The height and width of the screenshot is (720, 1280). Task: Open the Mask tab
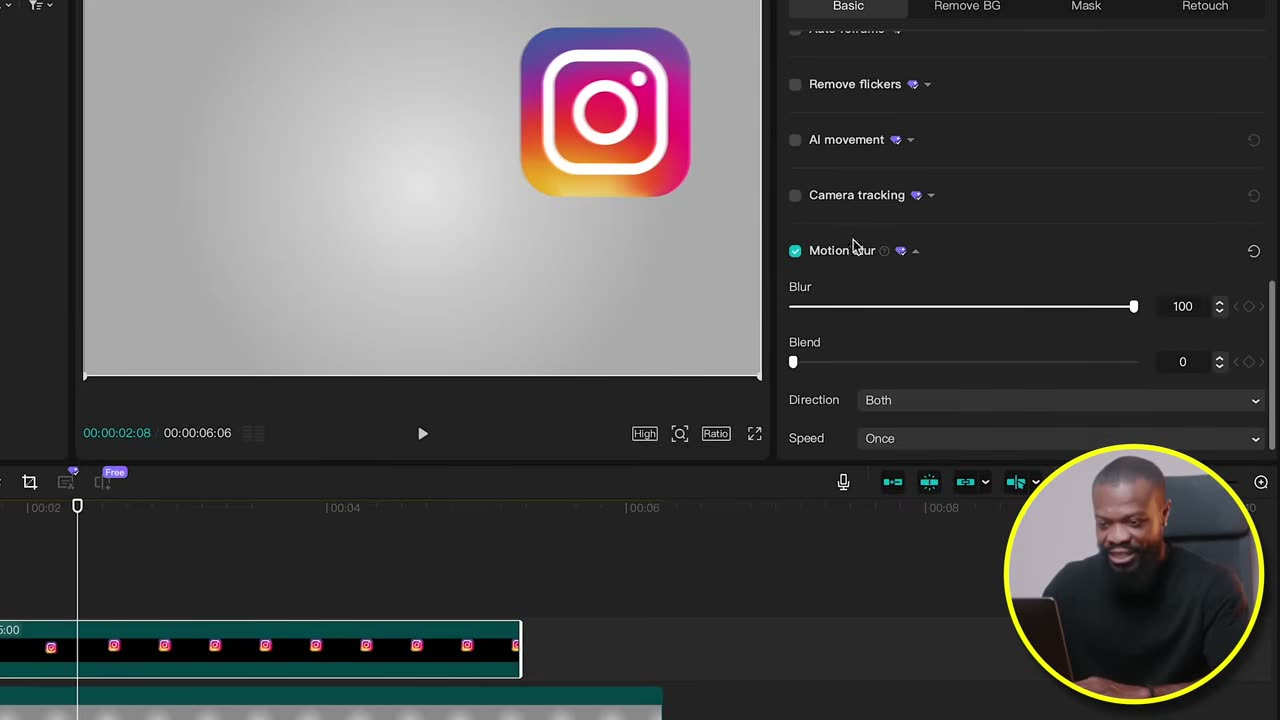[1086, 7]
